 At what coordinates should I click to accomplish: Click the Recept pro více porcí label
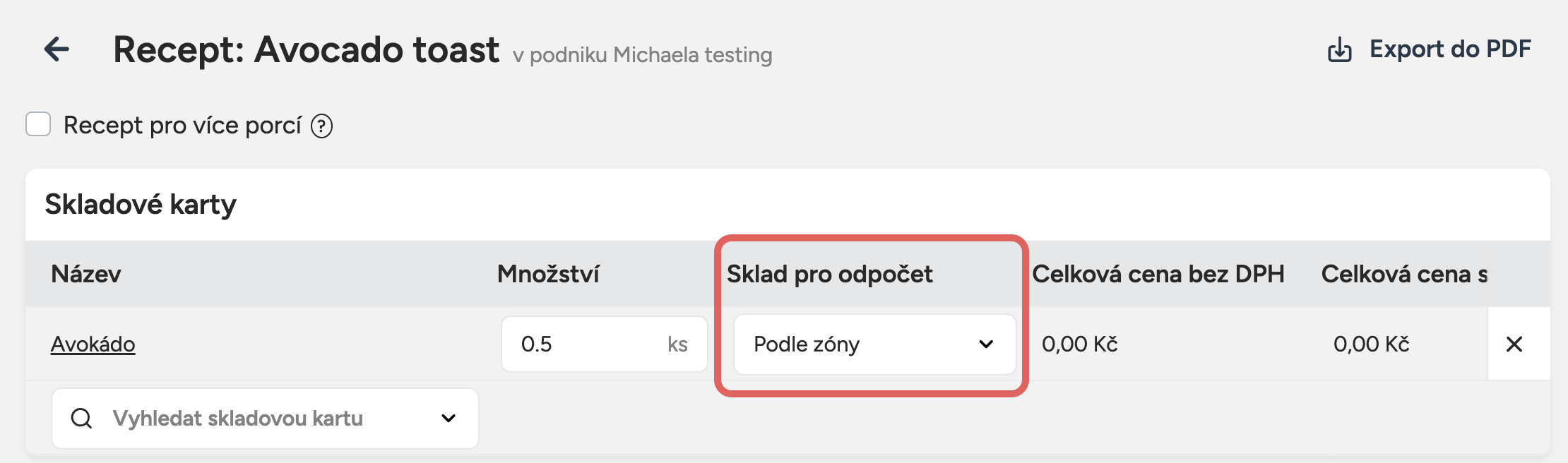(182, 126)
